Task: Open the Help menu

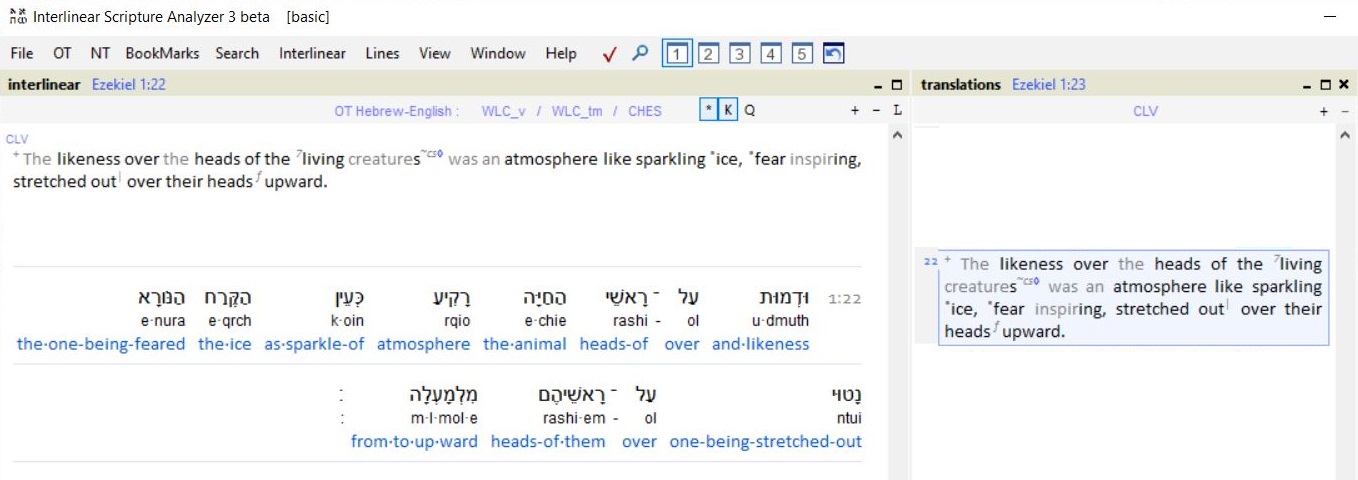Action: [x=561, y=54]
